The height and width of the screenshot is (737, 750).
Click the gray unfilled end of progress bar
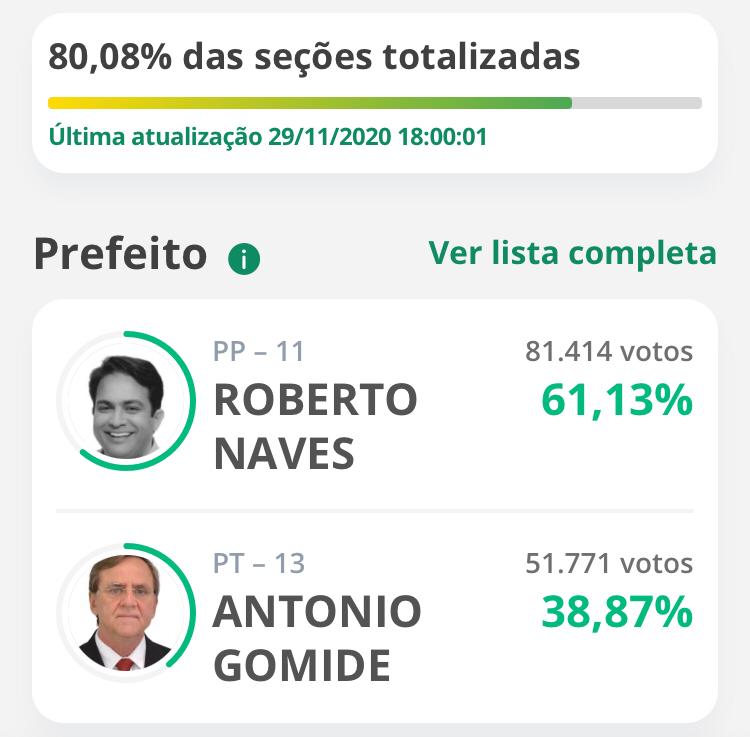pyautogui.click(x=637, y=103)
